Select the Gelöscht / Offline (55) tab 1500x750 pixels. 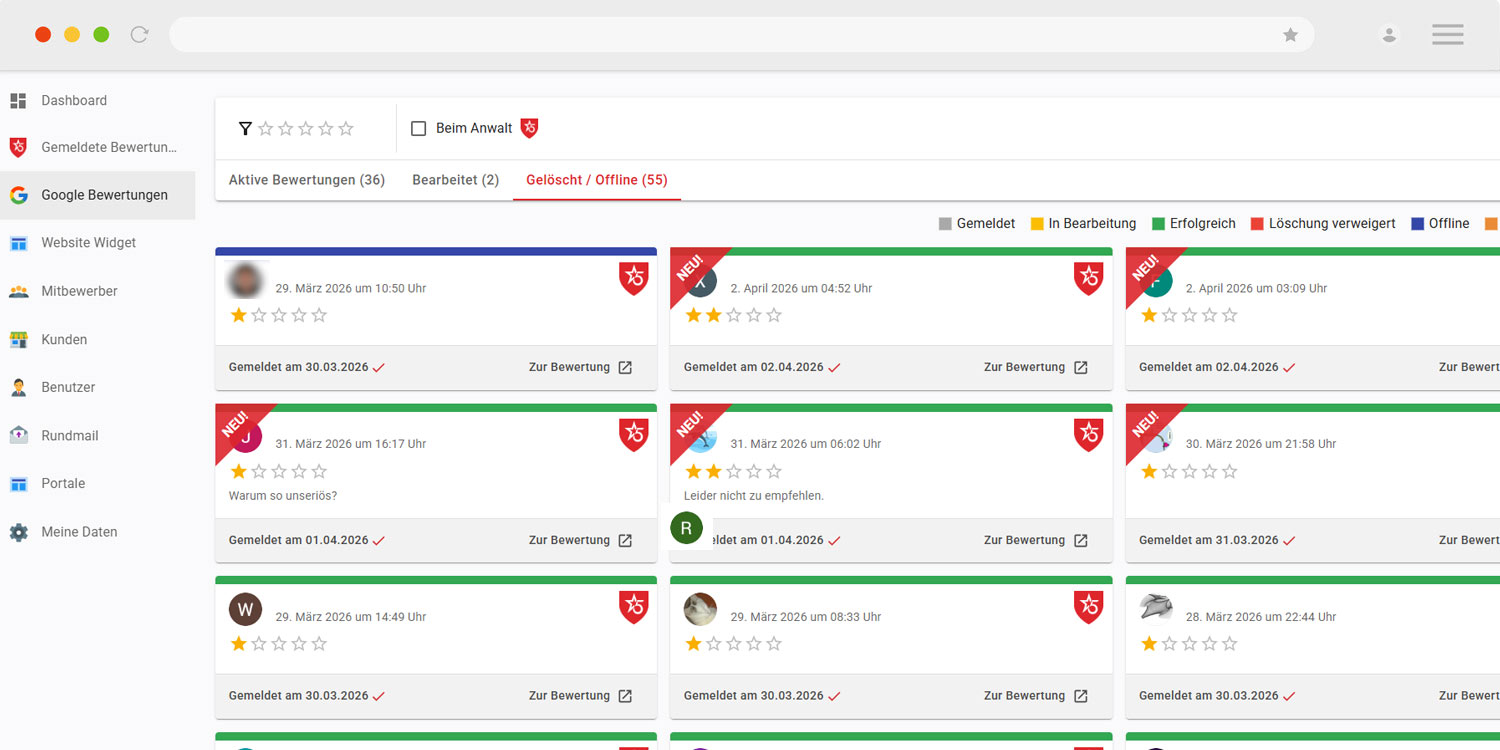[x=597, y=181]
